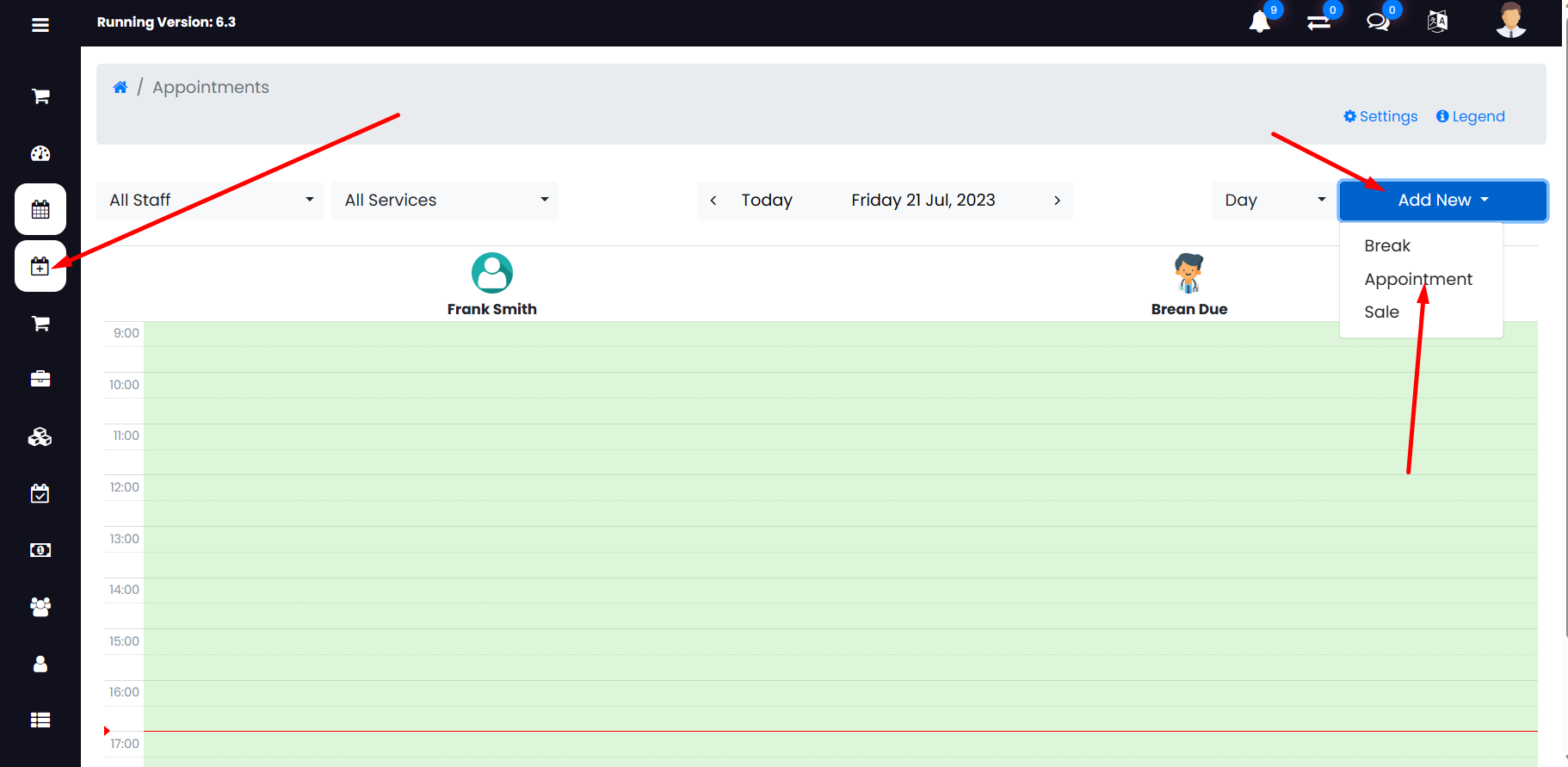The image size is (1568, 767).
Task: Click the transfer arrows icon in header
Action: [1318, 22]
